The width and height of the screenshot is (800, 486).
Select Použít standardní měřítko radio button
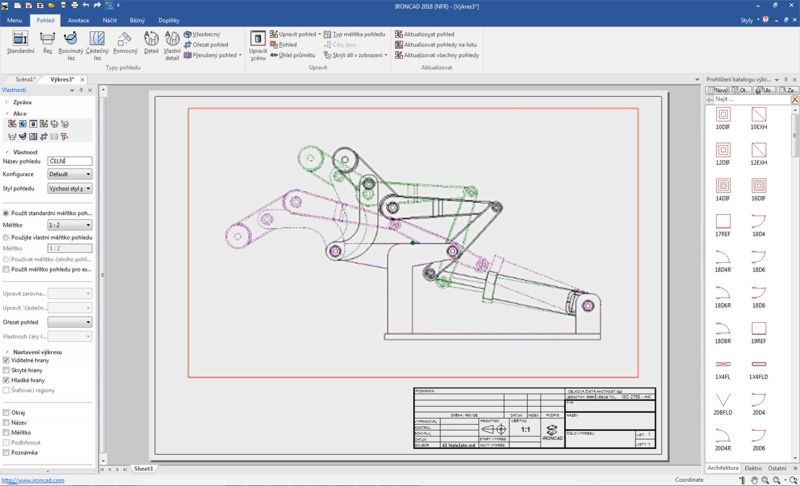coord(6,213)
